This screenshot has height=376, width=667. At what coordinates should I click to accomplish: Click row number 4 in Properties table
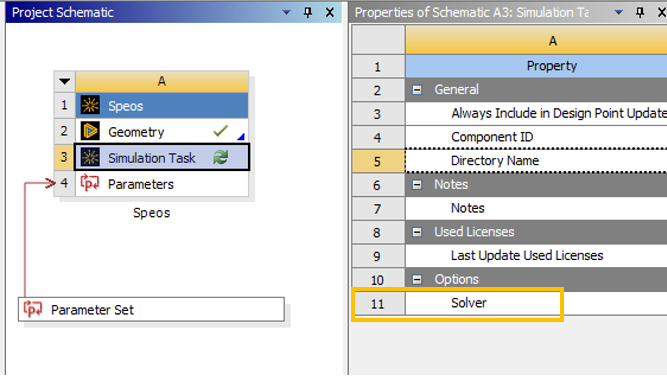[378, 137]
